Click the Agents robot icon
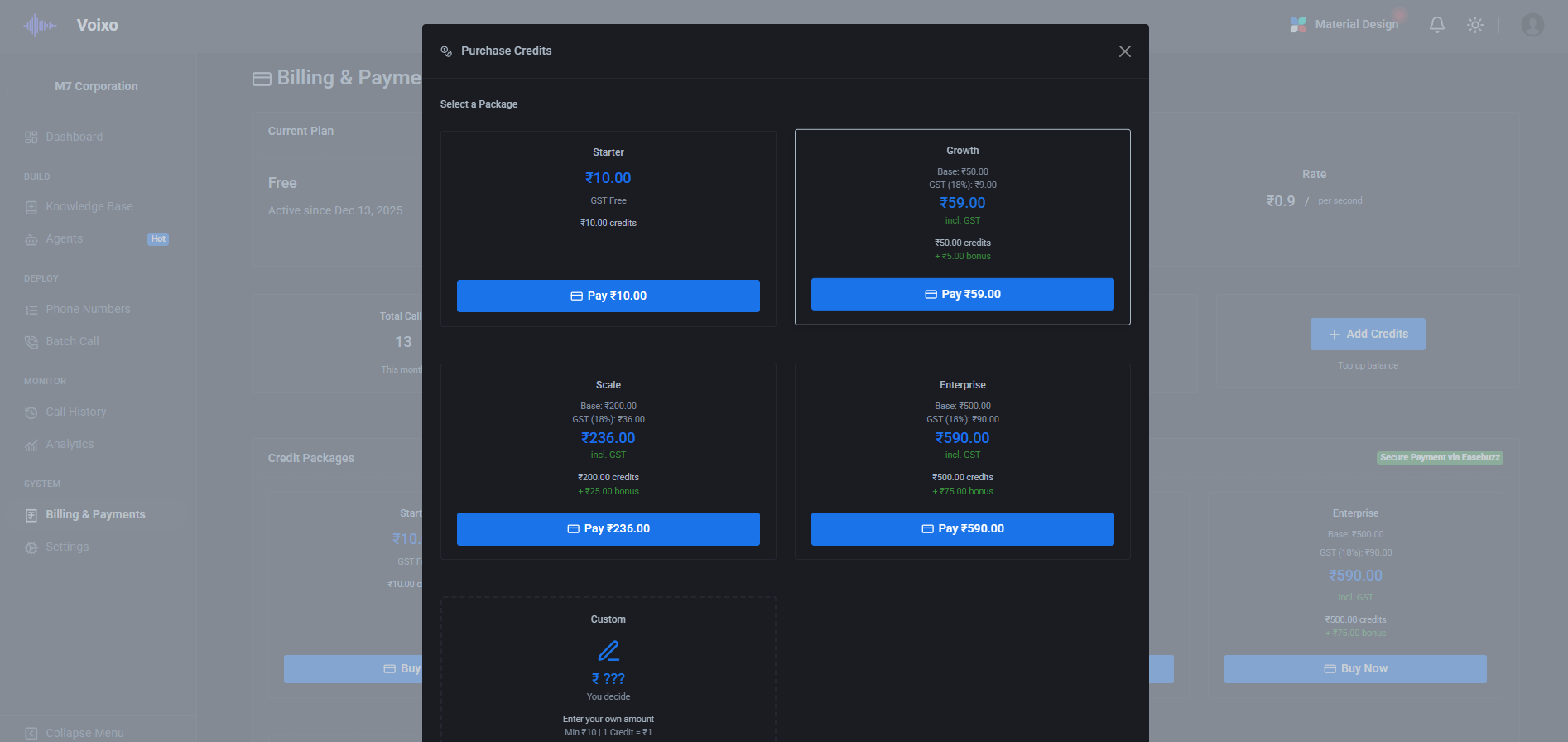Screen dimensions: 1568x742 [x=31, y=239]
